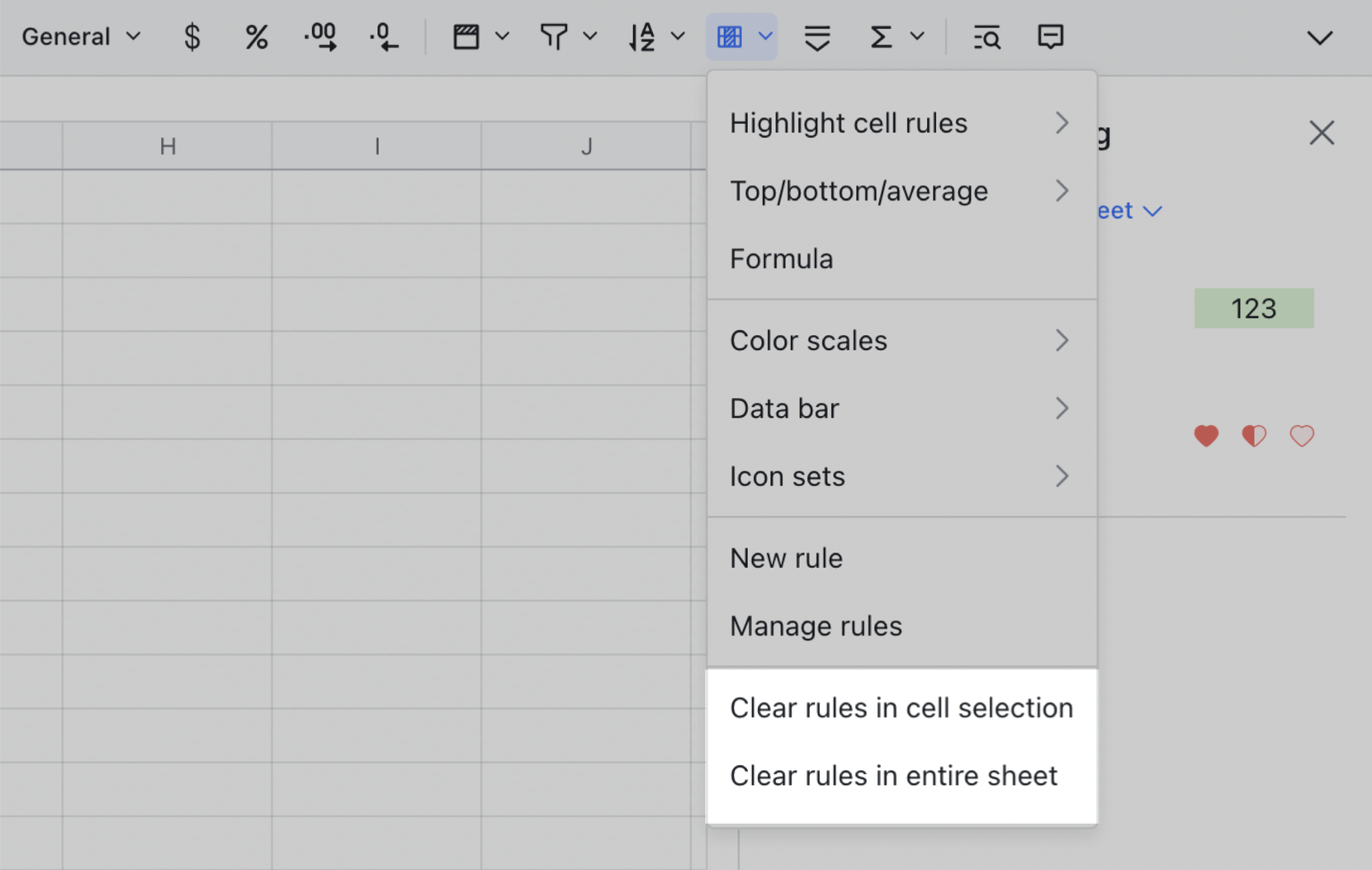Image resolution: width=1372 pixels, height=870 pixels.
Task: Click the green 123 color scale preview
Action: coord(1253,308)
